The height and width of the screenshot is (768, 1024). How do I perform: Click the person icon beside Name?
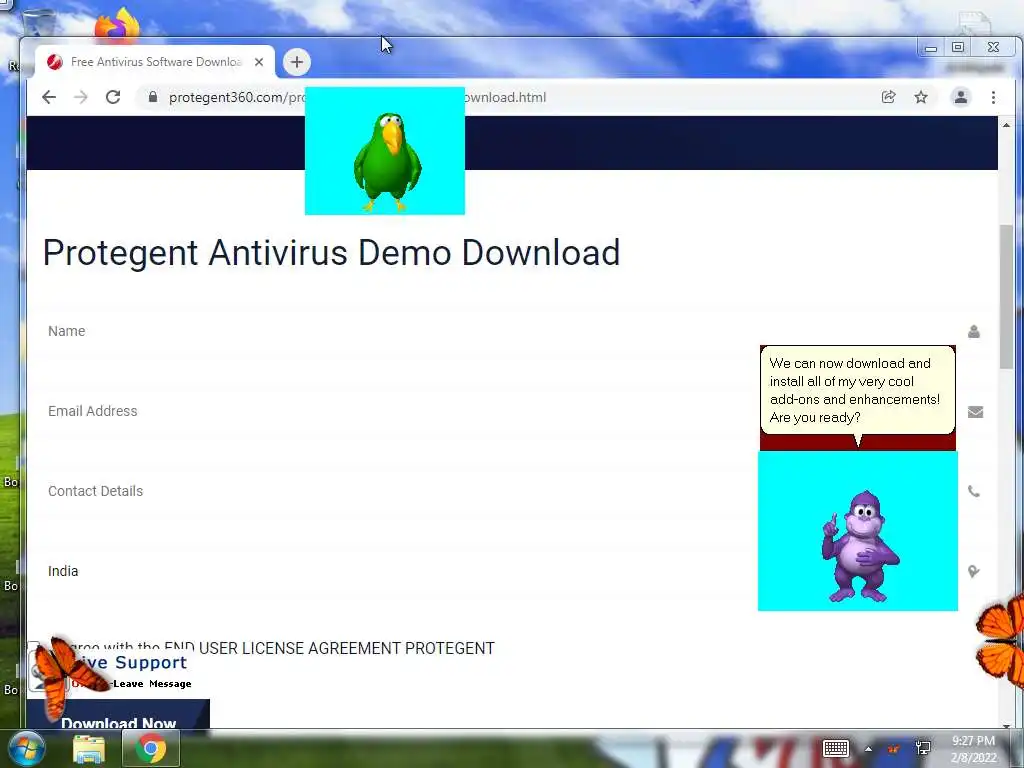(x=974, y=332)
